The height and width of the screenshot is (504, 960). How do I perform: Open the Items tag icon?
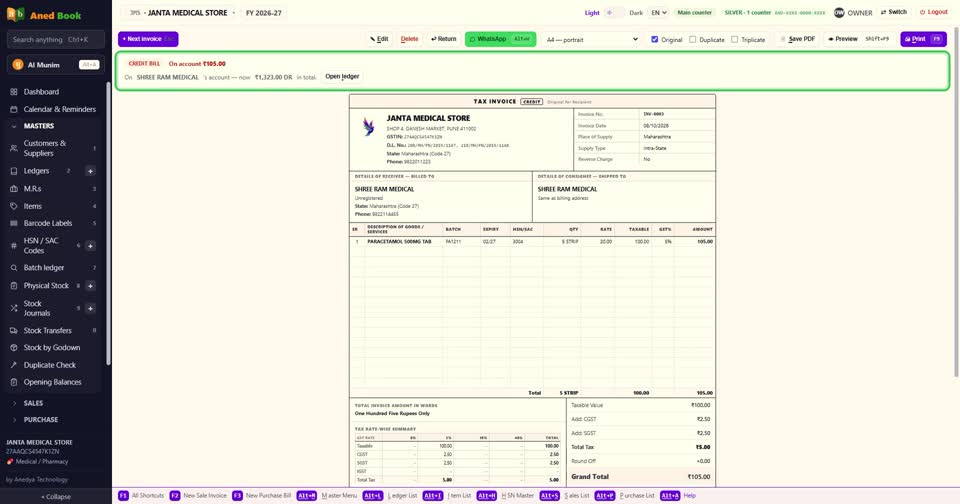[x=13, y=206]
